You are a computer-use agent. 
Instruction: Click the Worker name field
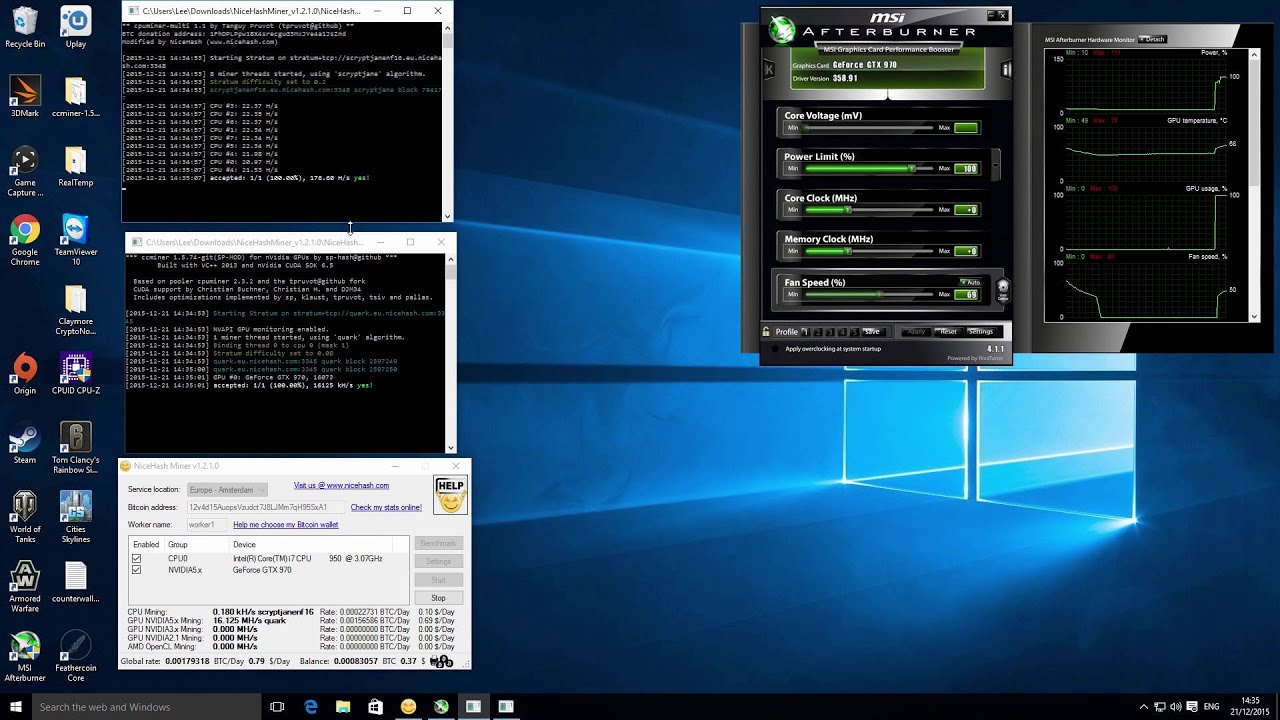click(x=206, y=525)
